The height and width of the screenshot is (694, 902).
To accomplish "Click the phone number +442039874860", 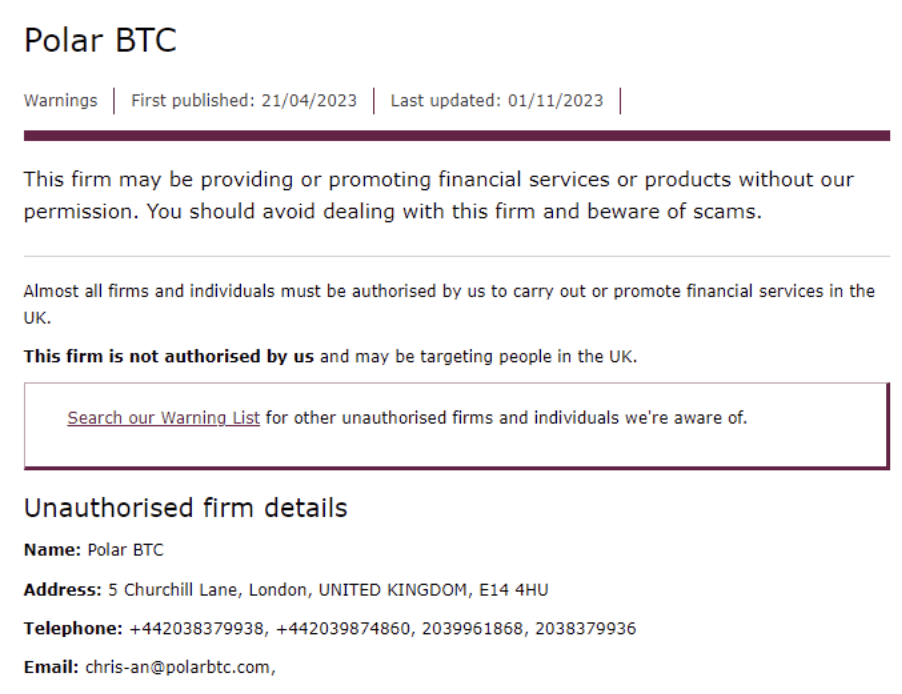I will (343, 628).
